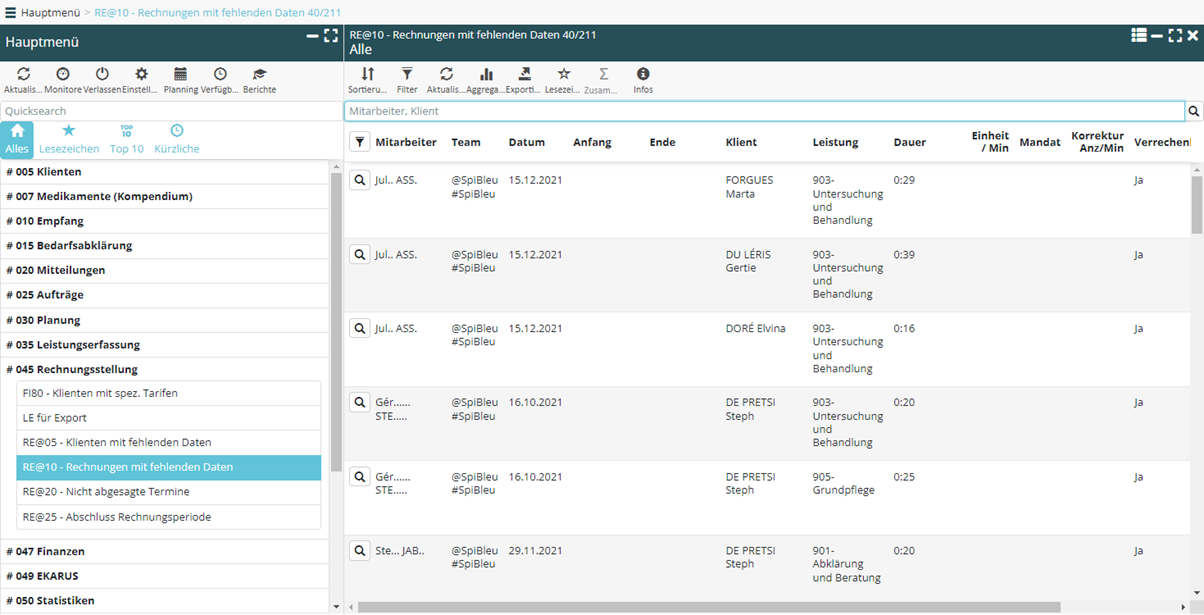Open Einstellungen gear icon
This screenshot has height=615, width=1204.
[141, 75]
